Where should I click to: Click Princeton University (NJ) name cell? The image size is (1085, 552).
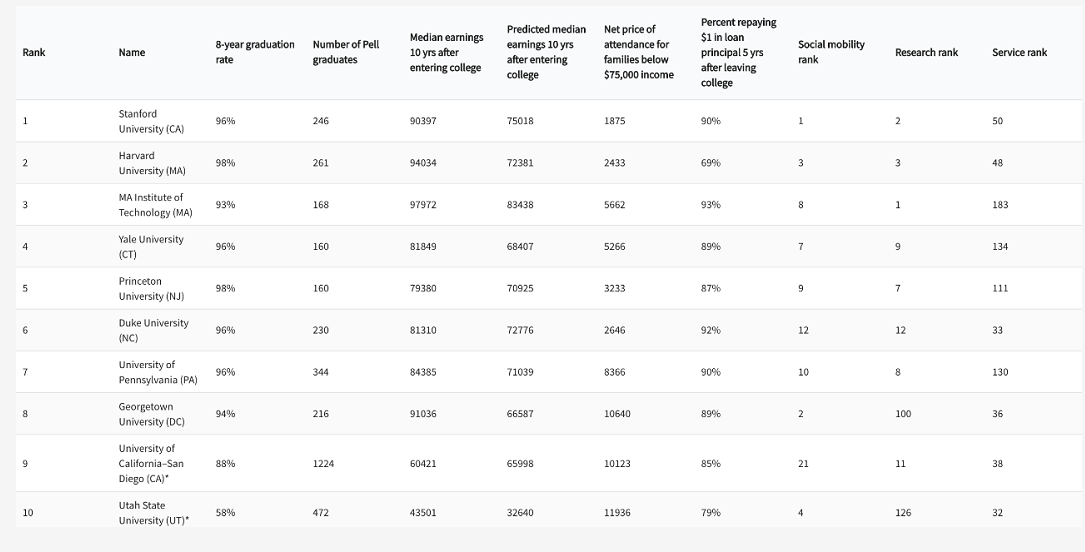pyautogui.click(x=151, y=289)
